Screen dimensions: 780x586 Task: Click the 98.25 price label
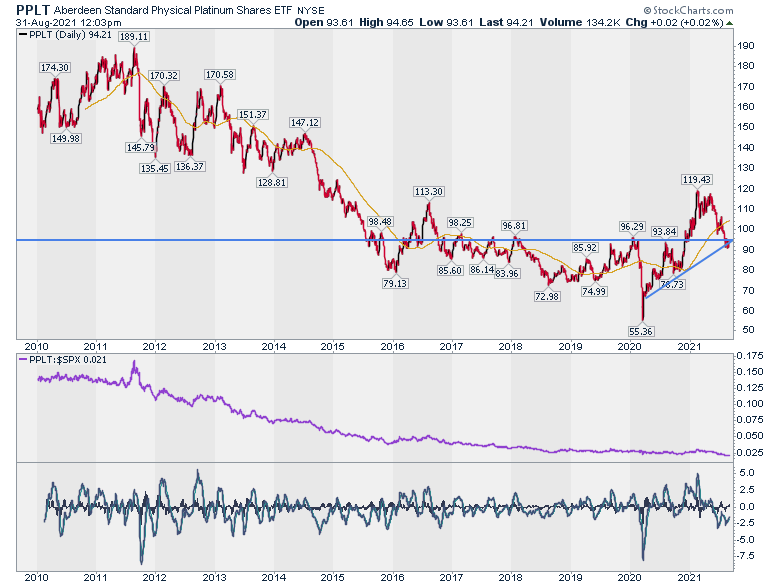pyautogui.click(x=460, y=223)
